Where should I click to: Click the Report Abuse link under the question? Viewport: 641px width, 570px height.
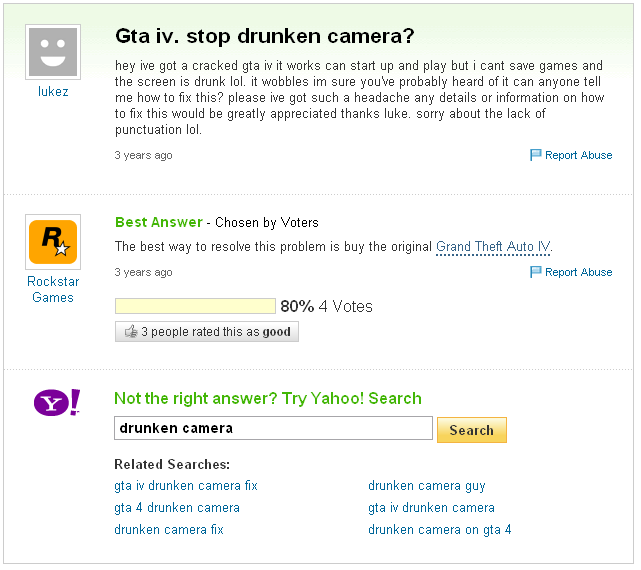578,155
